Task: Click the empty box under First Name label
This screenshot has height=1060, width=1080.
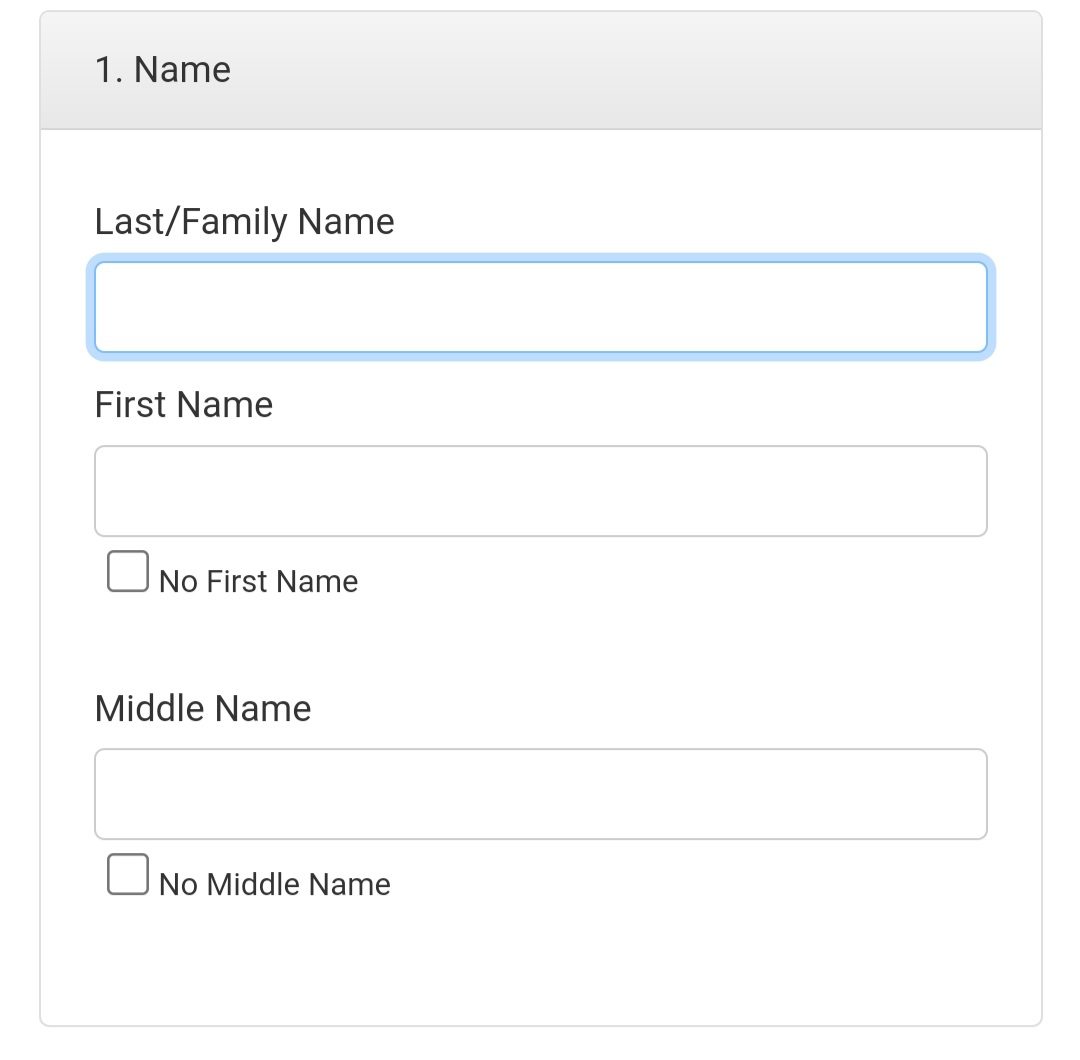Action: [540, 491]
